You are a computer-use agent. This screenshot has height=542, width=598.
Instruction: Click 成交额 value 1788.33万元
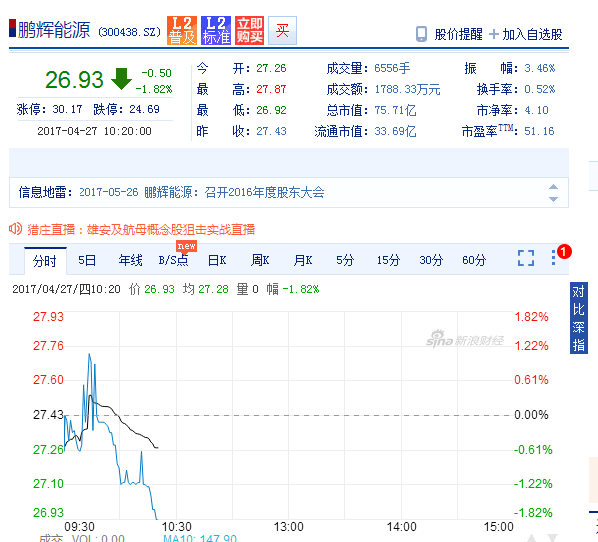pos(407,89)
